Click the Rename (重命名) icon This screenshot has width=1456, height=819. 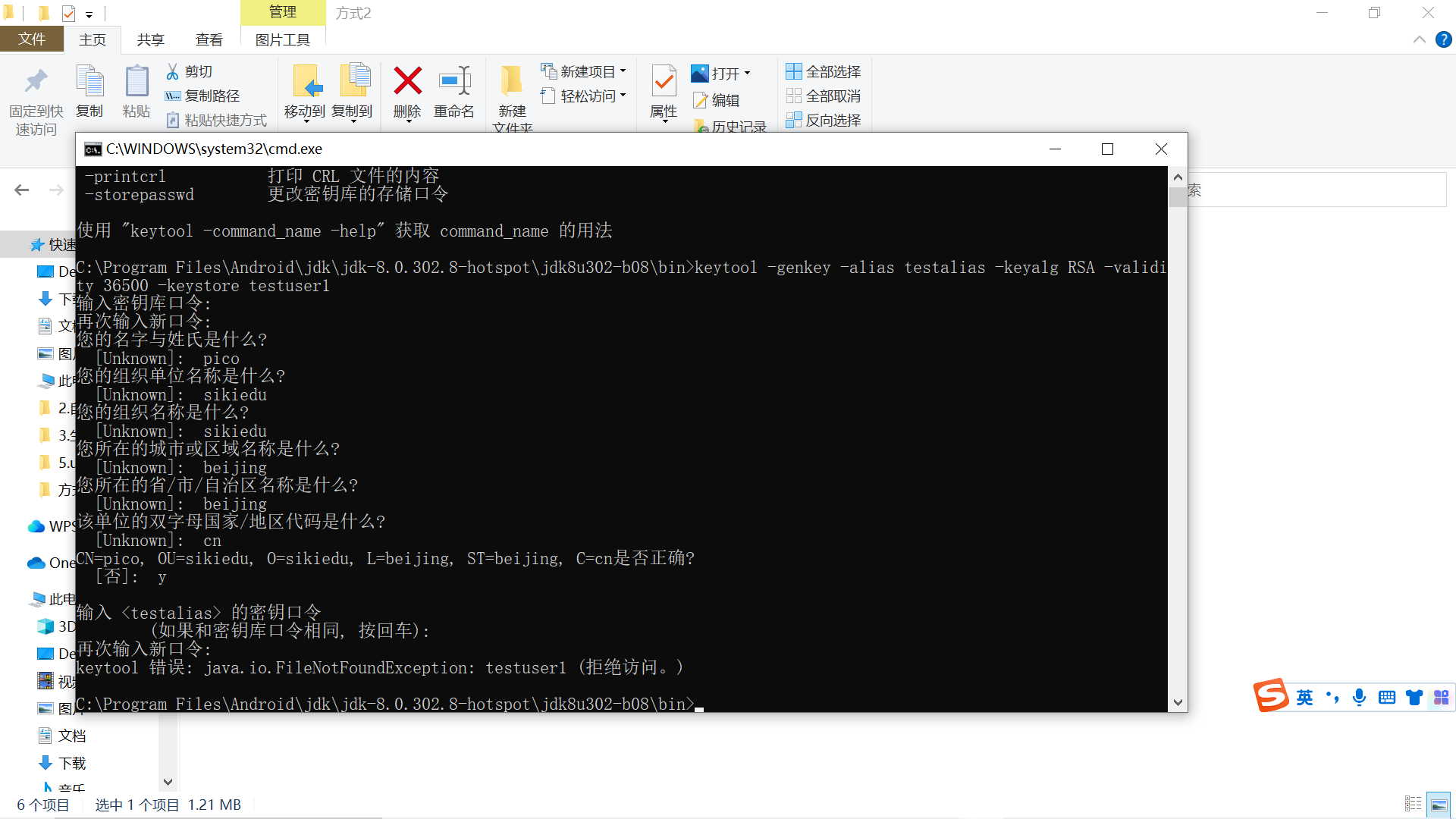point(455,81)
